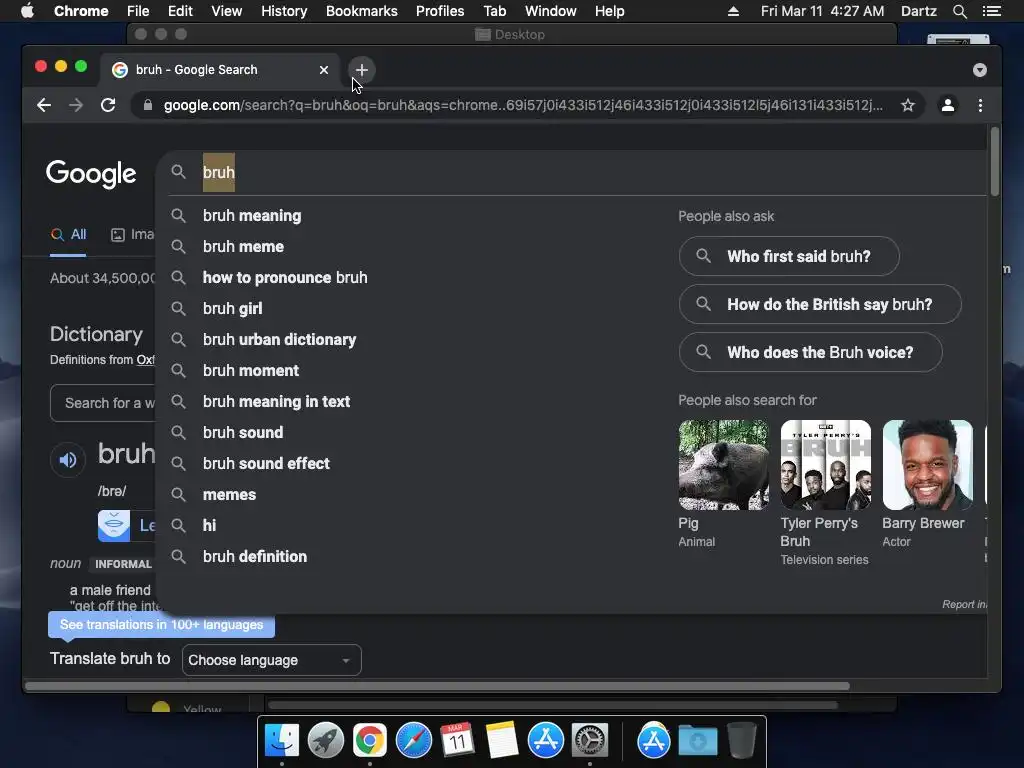This screenshot has width=1024, height=768.
Task: Click the eject icon in menu bar
Action: point(733,11)
